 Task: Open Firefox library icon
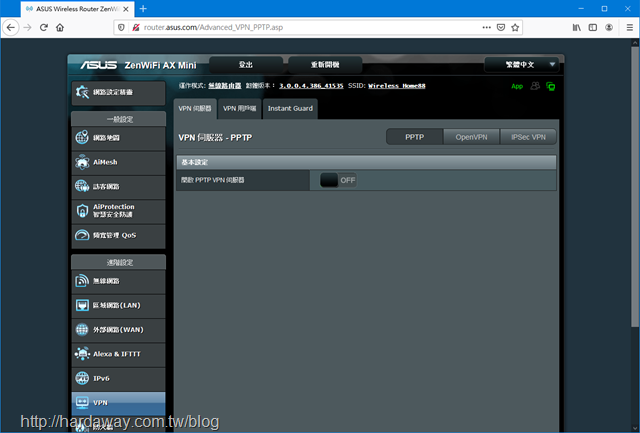pyautogui.click(x=576, y=27)
